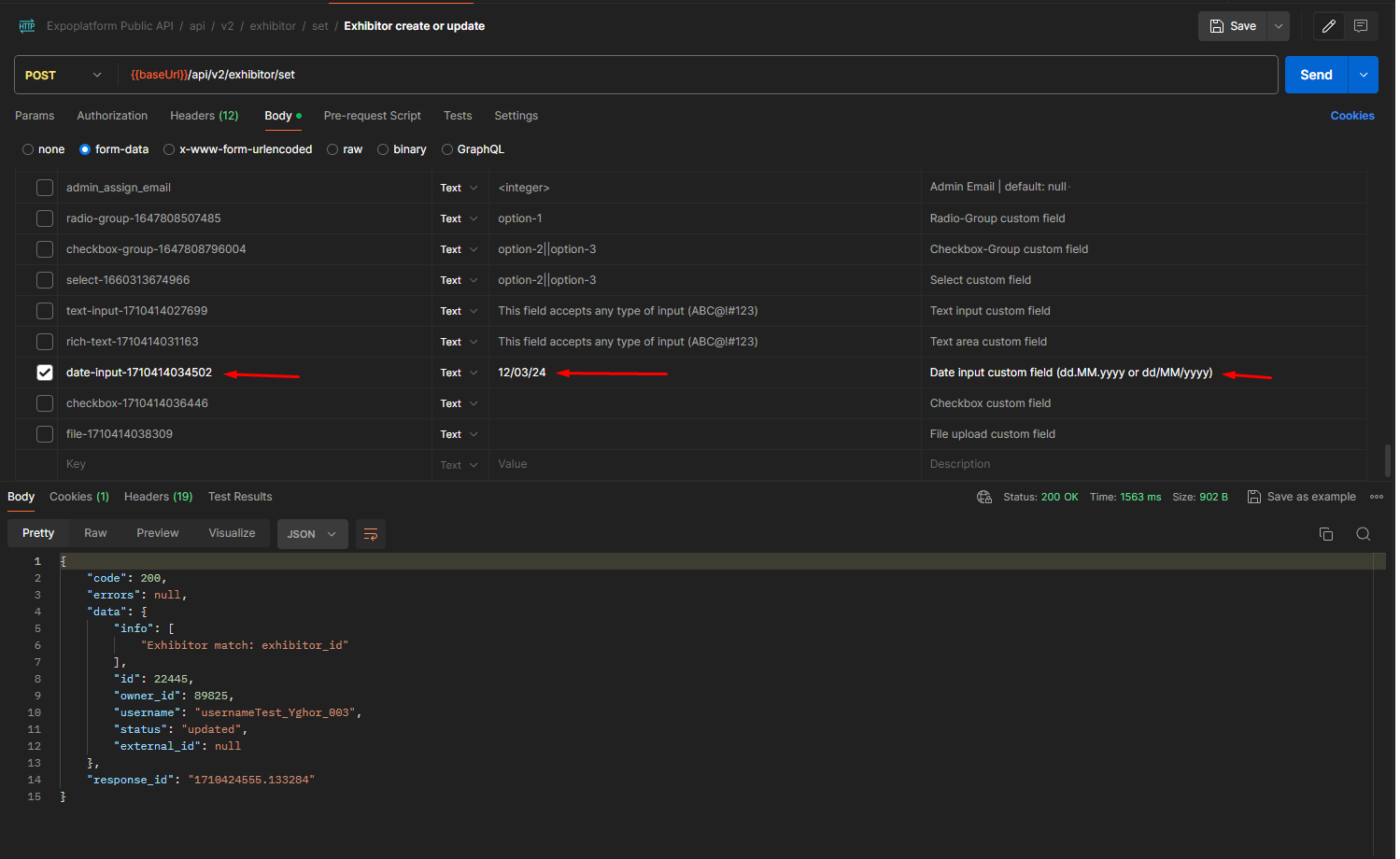This screenshot has height=859, width=1400.
Task: Click the HTTP badge in the breadcrumb
Action: click(x=26, y=25)
